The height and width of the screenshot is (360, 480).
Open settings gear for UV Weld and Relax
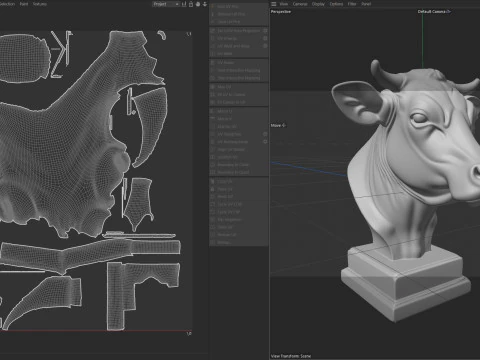click(x=265, y=46)
